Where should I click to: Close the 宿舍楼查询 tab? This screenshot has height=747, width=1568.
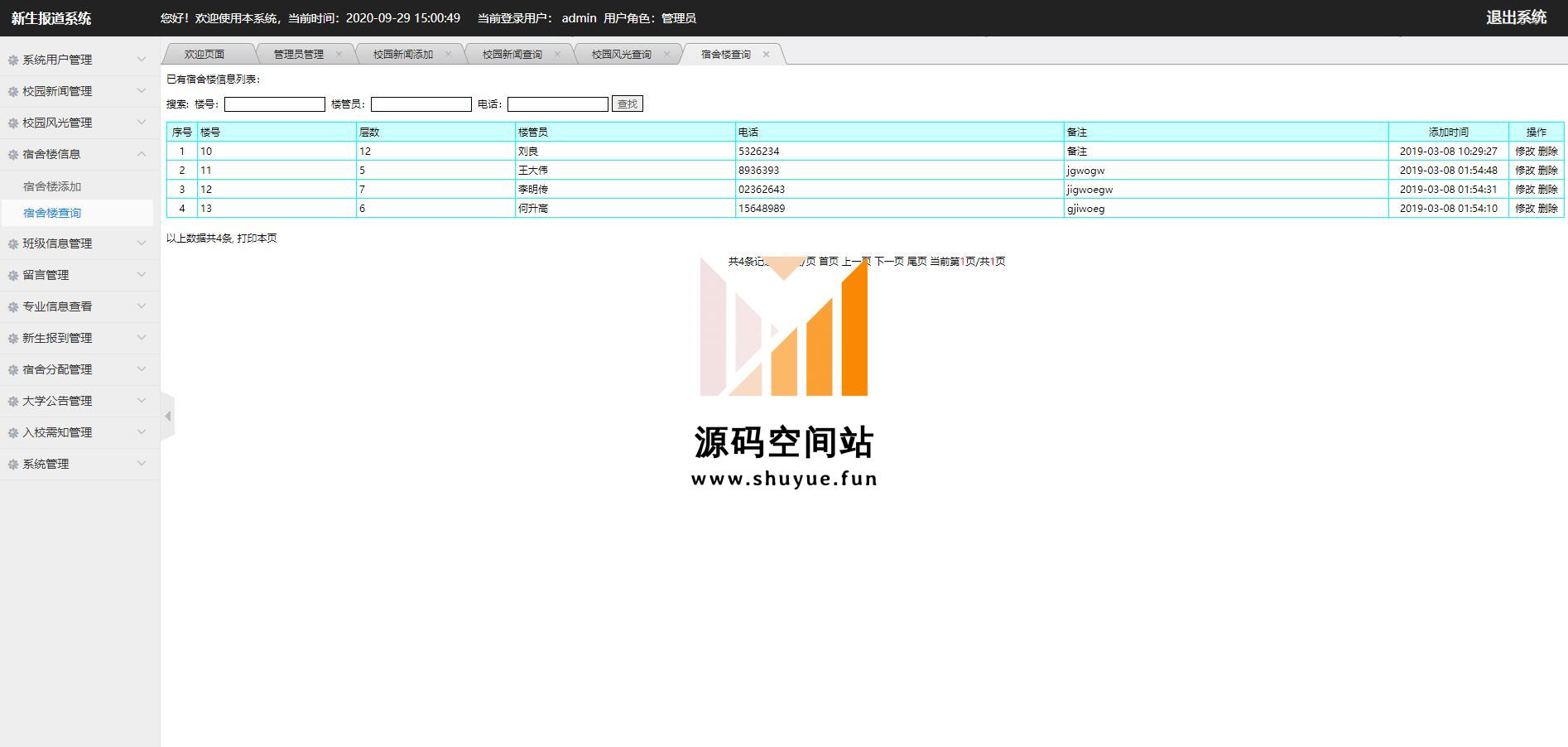(766, 54)
